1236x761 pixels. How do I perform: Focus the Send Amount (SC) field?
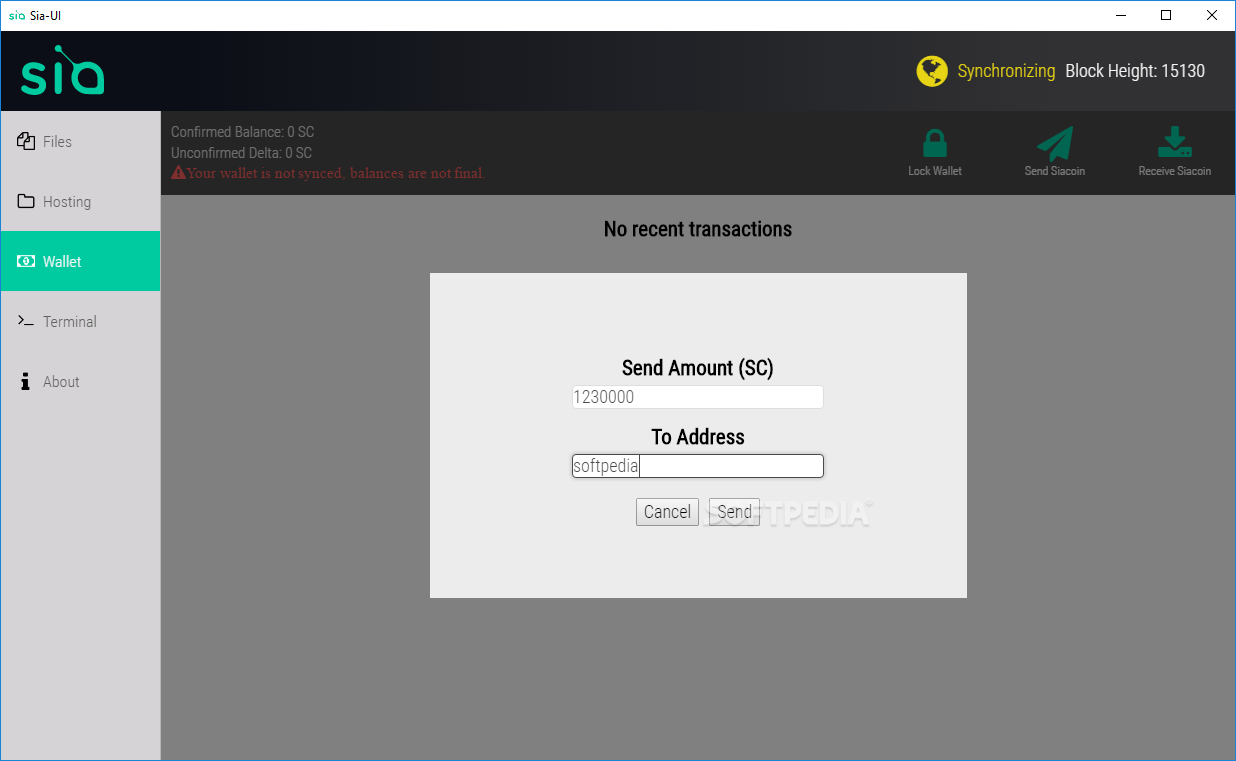point(698,397)
